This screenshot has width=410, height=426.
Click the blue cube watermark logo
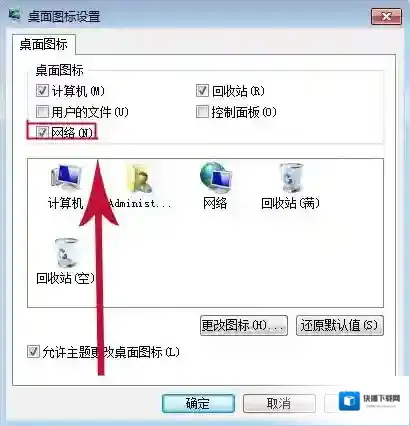349,401
